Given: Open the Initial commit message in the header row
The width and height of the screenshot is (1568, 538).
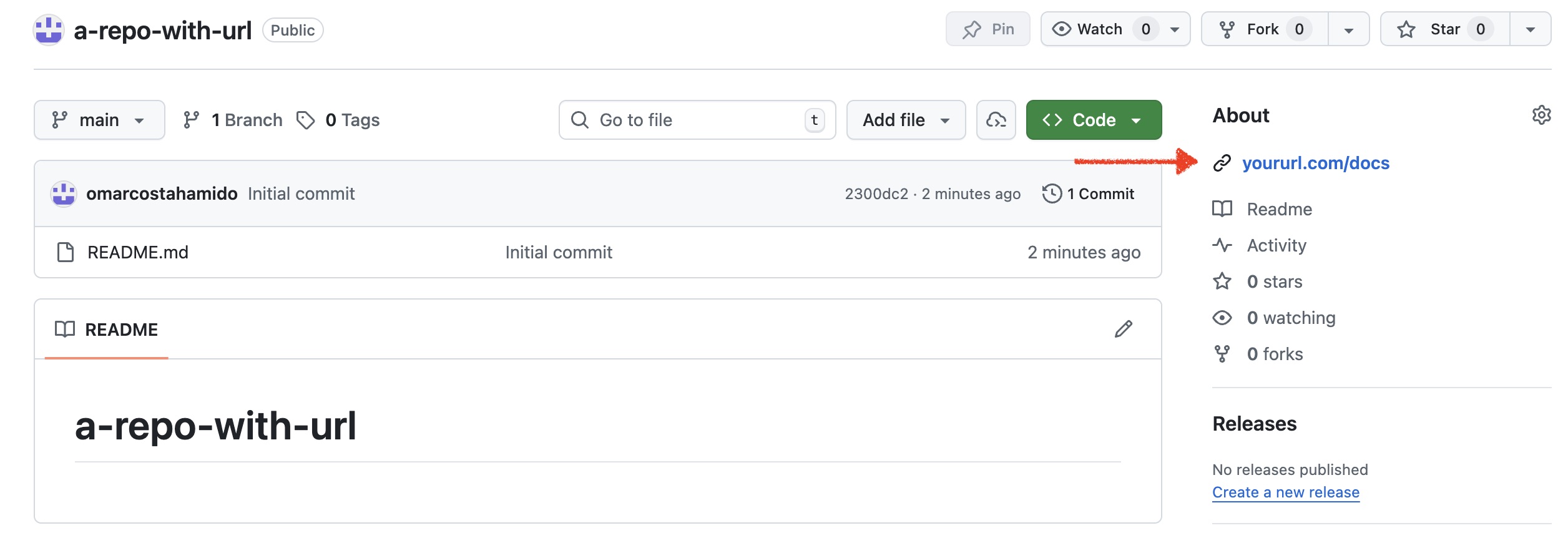Looking at the screenshot, I should click(x=301, y=193).
